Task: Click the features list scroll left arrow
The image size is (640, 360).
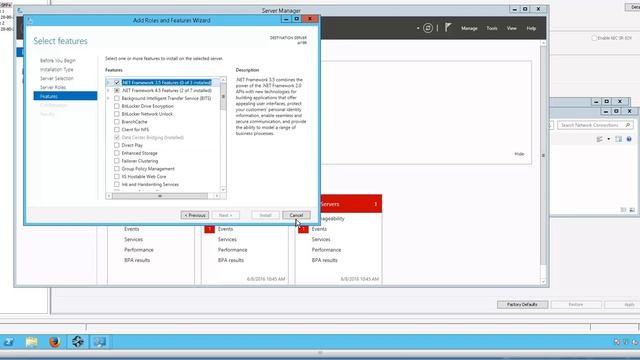Action: click(x=109, y=196)
